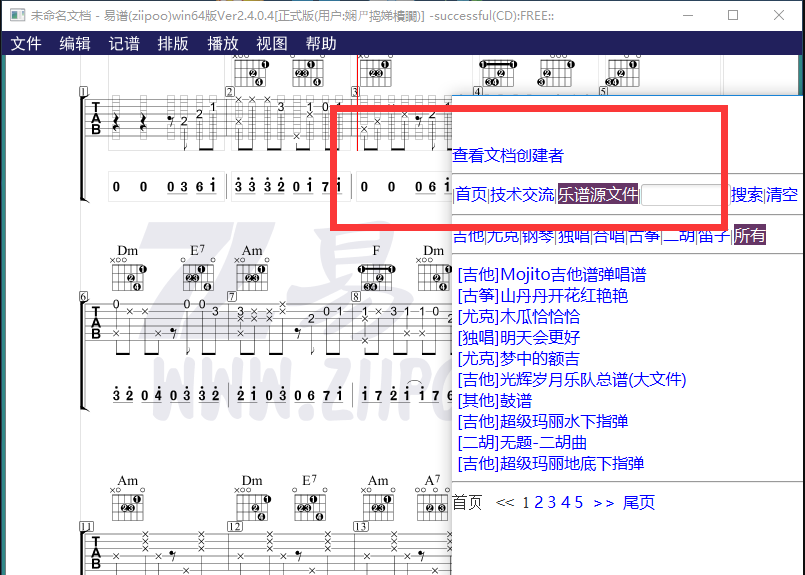Screen dimensions: 805x575
Task: Click the app icon in title bar
Action: coord(17,15)
